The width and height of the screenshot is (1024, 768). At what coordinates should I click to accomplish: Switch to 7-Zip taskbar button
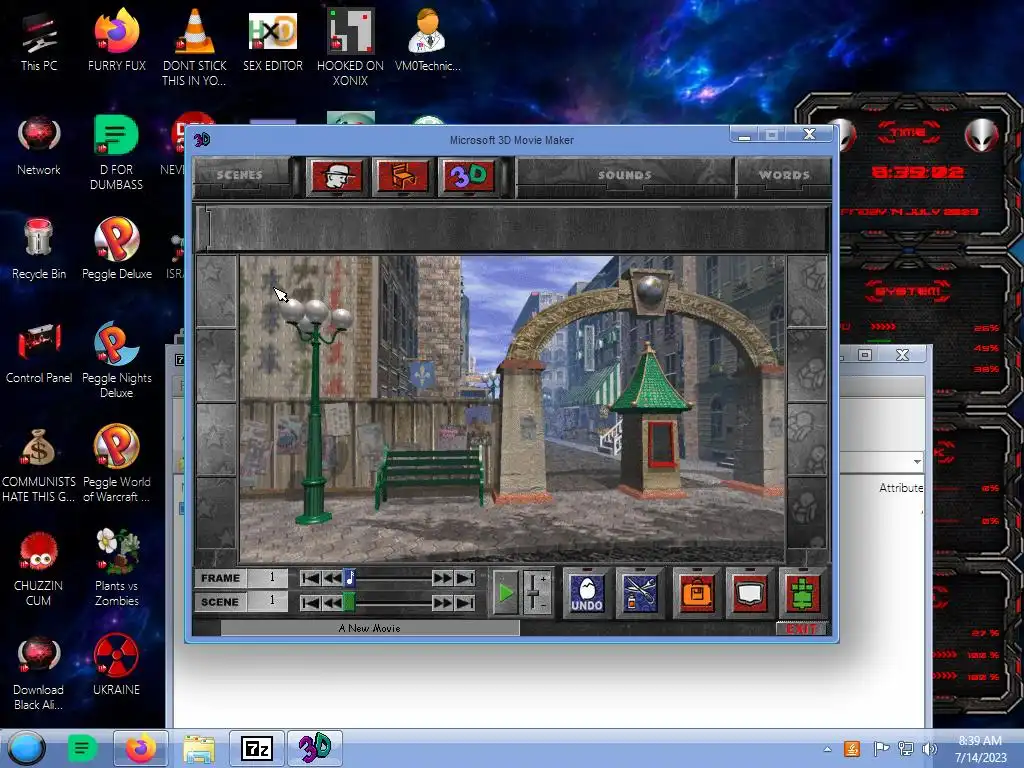click(257, 748)
